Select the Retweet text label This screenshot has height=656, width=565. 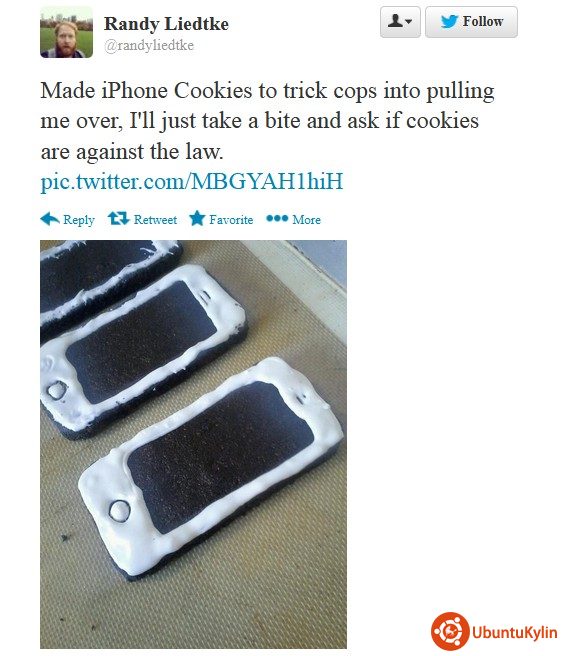(155, 220)
